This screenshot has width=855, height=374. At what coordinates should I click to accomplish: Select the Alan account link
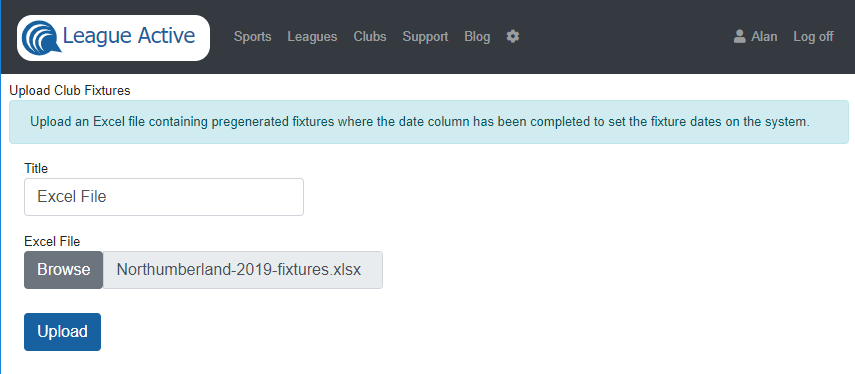pos(755,37)
